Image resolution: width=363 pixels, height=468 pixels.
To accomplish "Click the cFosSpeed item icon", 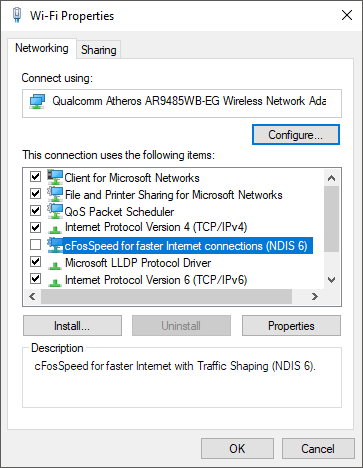I will coord(55,245).
